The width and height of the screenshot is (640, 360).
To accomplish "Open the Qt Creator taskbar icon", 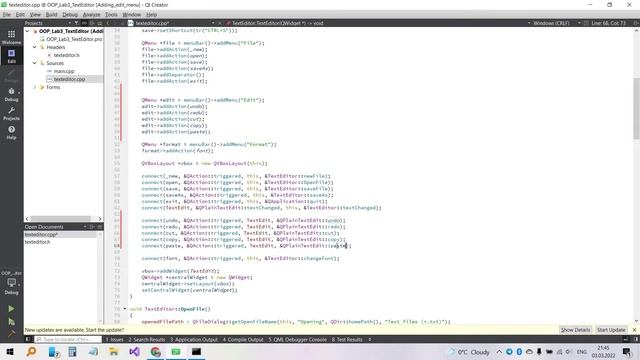I will (x=176, y=351).
